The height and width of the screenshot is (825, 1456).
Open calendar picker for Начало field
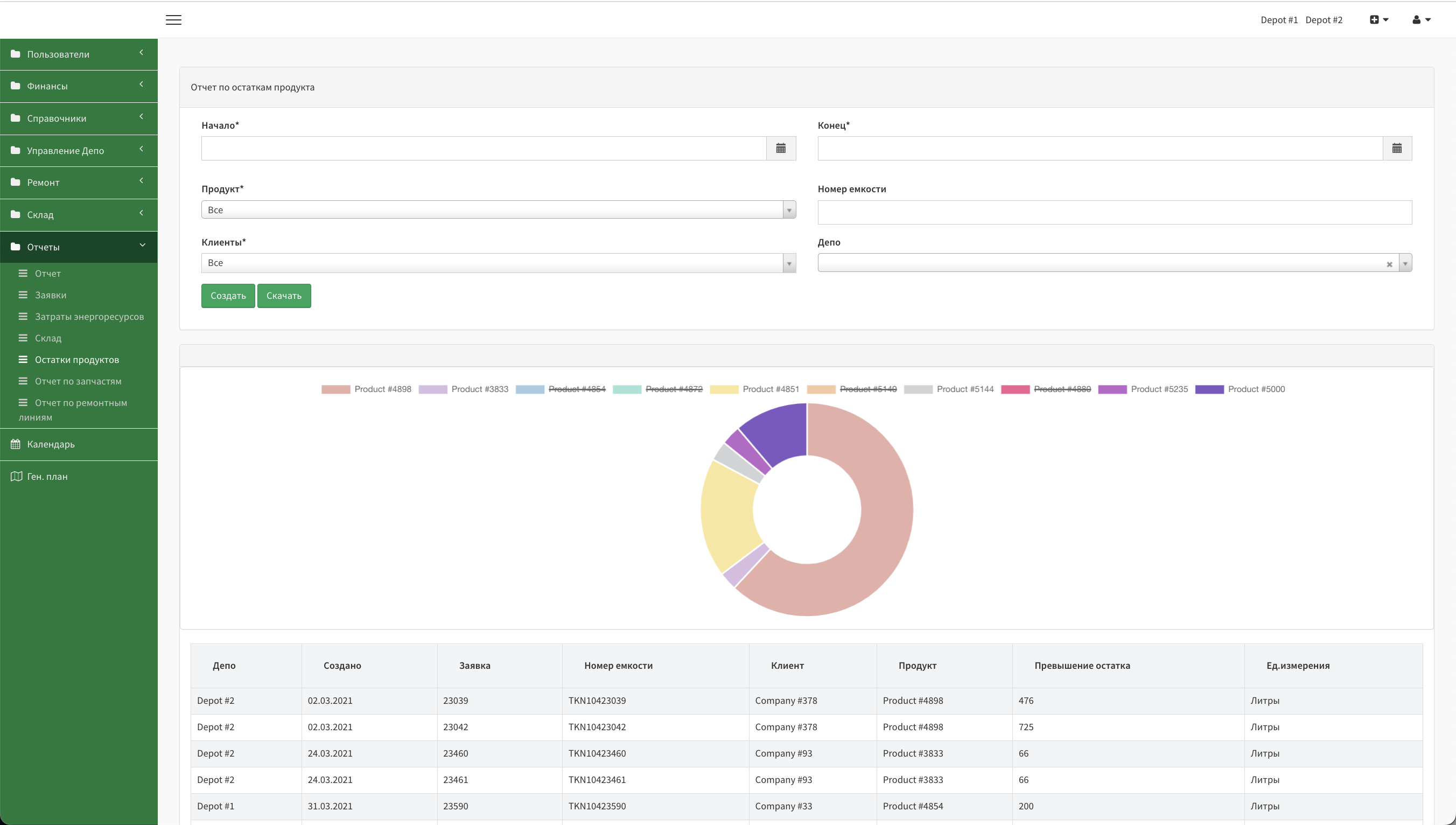[x=781, y=149]
